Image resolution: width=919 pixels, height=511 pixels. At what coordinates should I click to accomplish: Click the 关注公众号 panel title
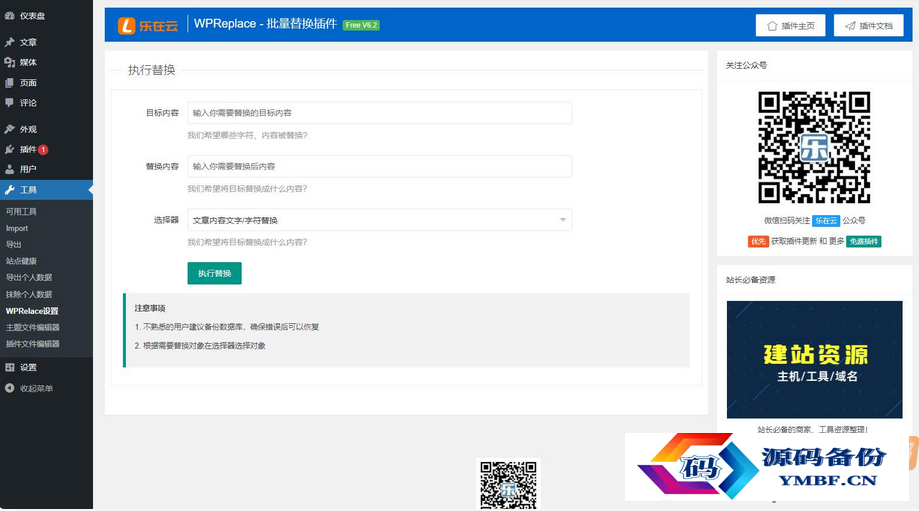746,66
